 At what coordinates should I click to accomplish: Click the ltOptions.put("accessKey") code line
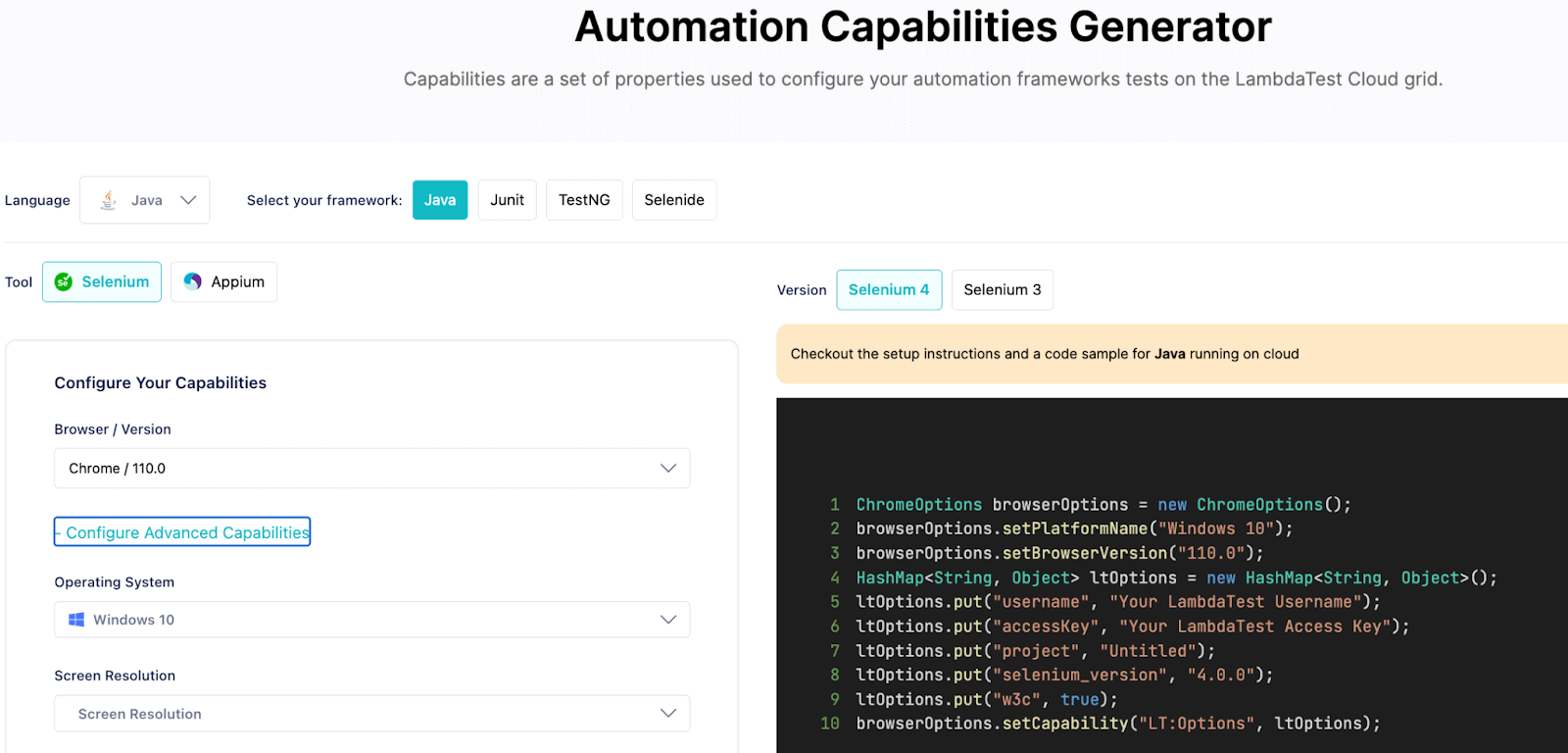(1133, 627)
